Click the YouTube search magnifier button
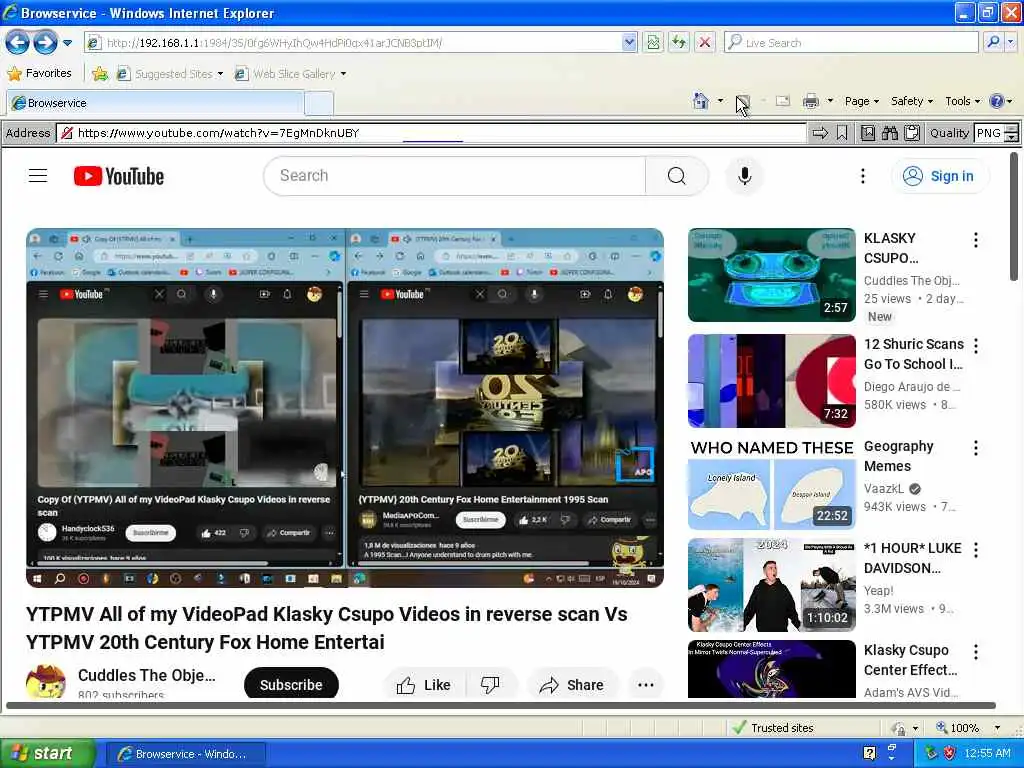This screenshot has height=768, width=1024. (x=677, y=176)
